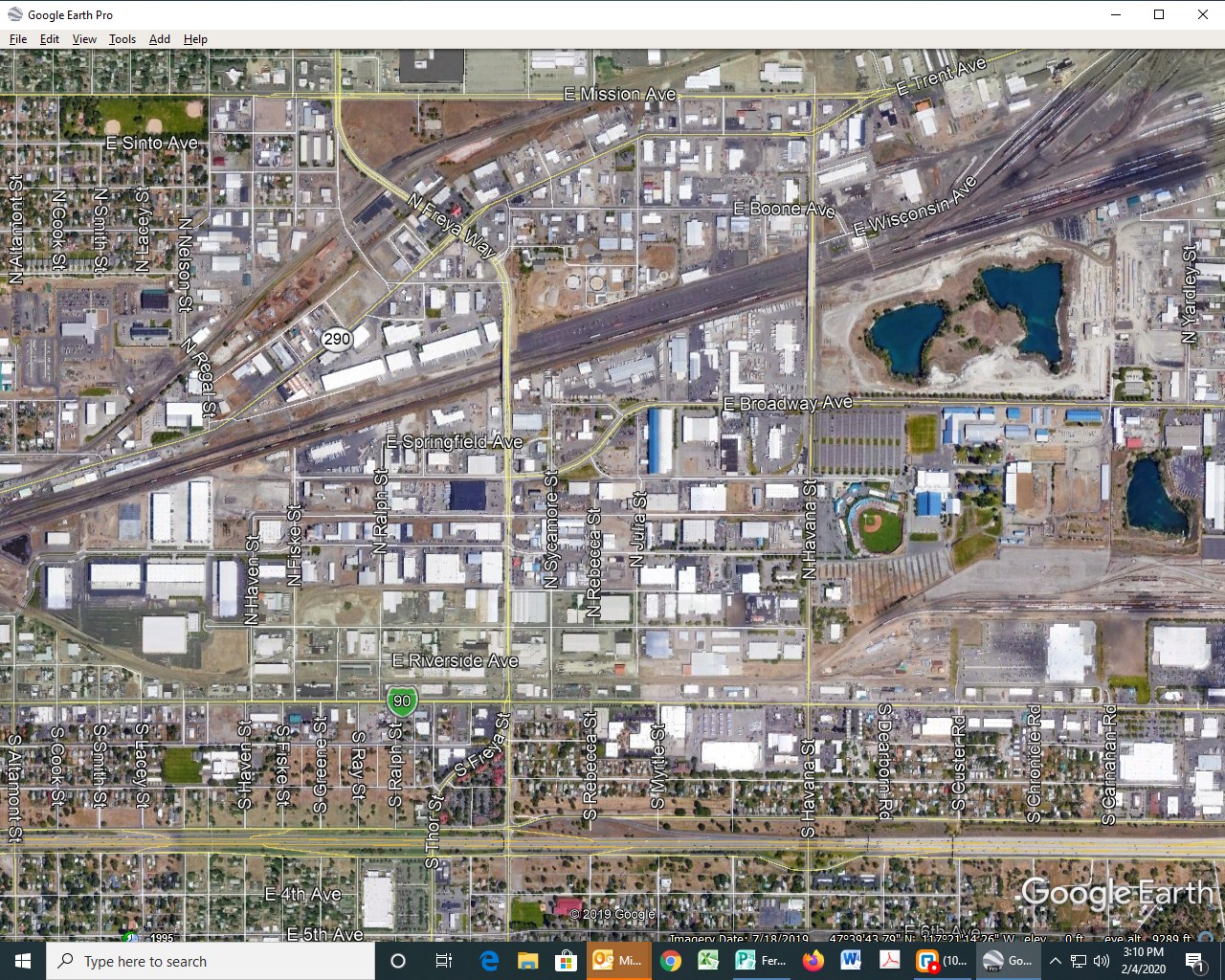Open the Add menu

tap(160, 39)
